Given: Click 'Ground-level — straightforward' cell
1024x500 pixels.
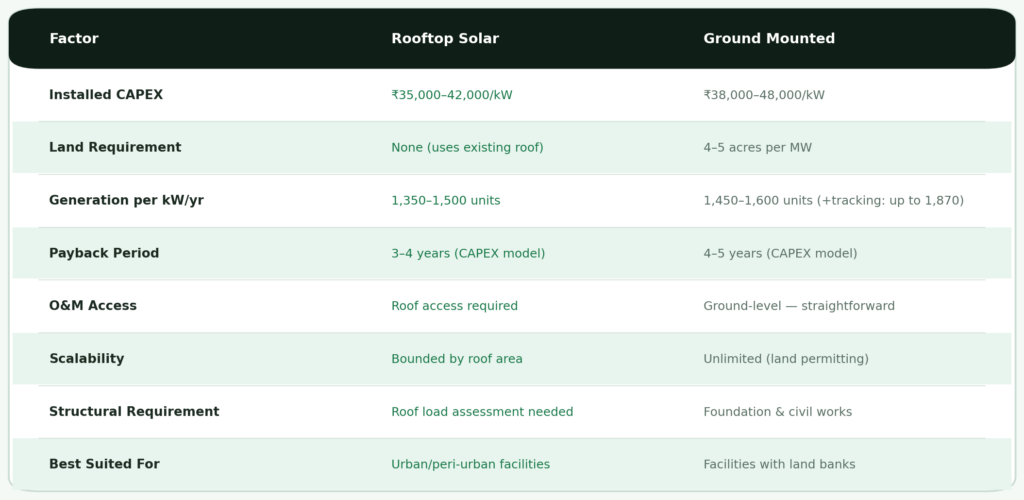Looking at the screenshot, I should (799, 306).
